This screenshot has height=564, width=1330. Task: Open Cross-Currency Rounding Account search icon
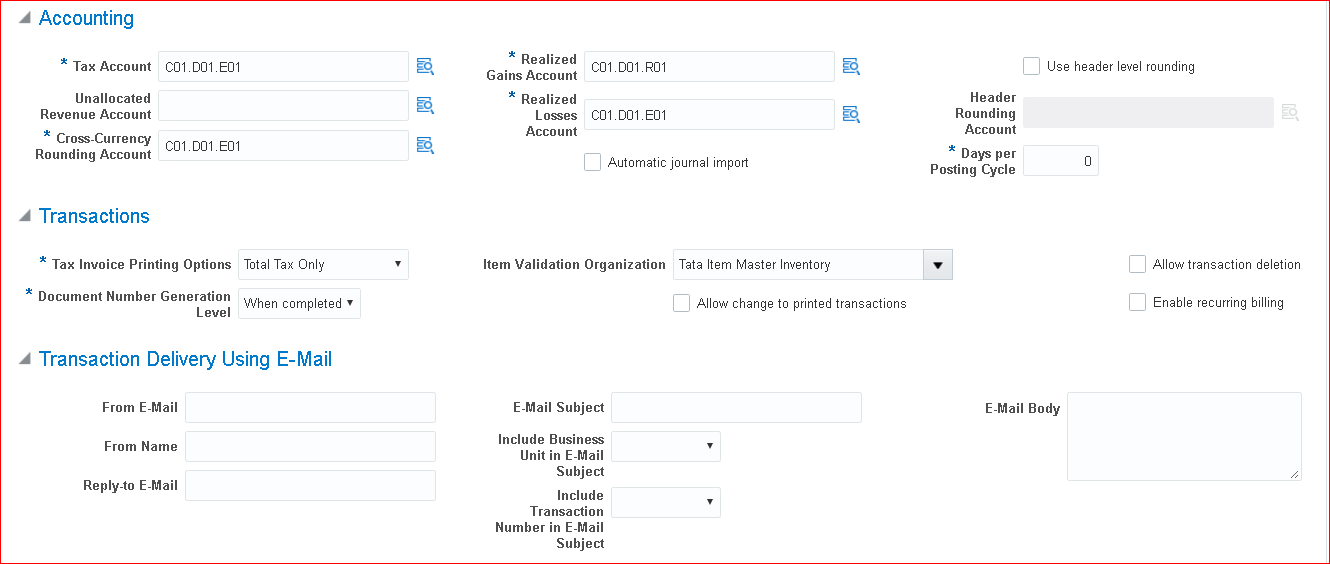[x=425, y=146]
